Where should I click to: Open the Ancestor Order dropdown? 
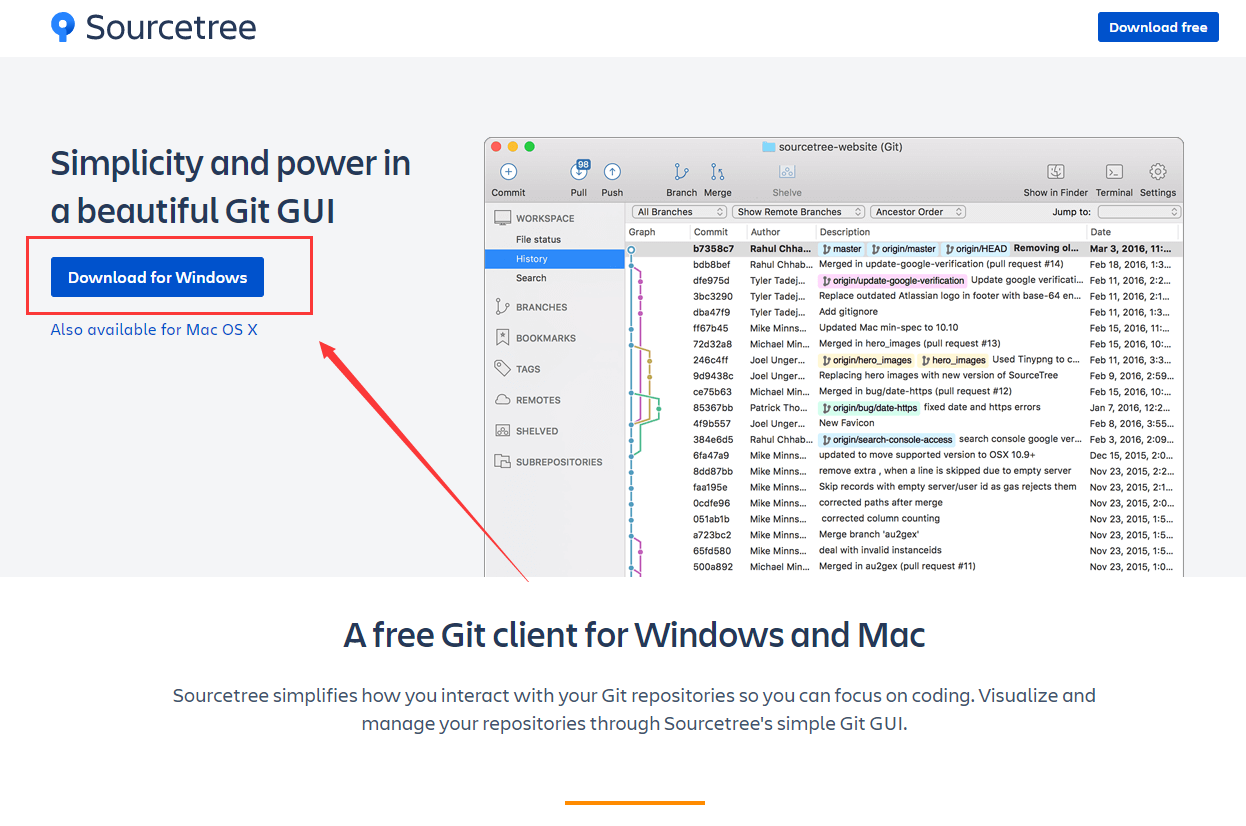[x=918, y=212]
